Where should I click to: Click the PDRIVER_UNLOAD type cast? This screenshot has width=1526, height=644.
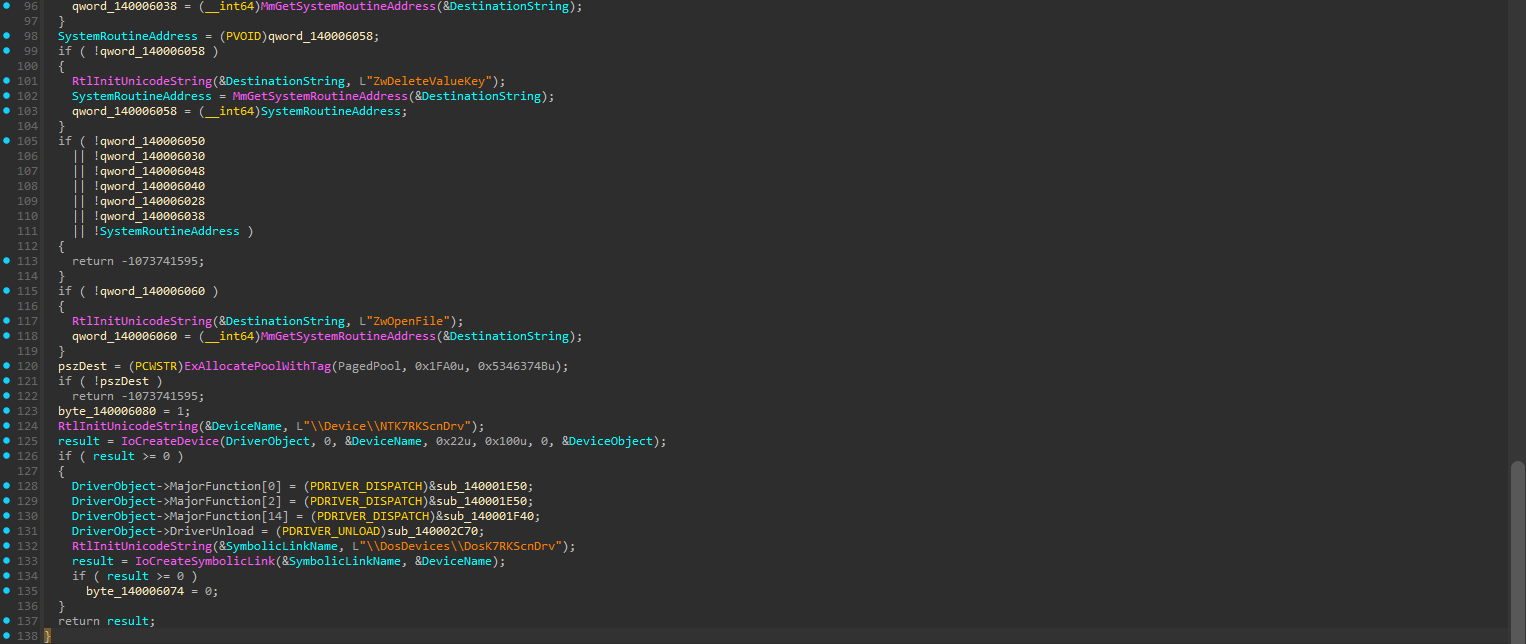[x=331, y=531]
